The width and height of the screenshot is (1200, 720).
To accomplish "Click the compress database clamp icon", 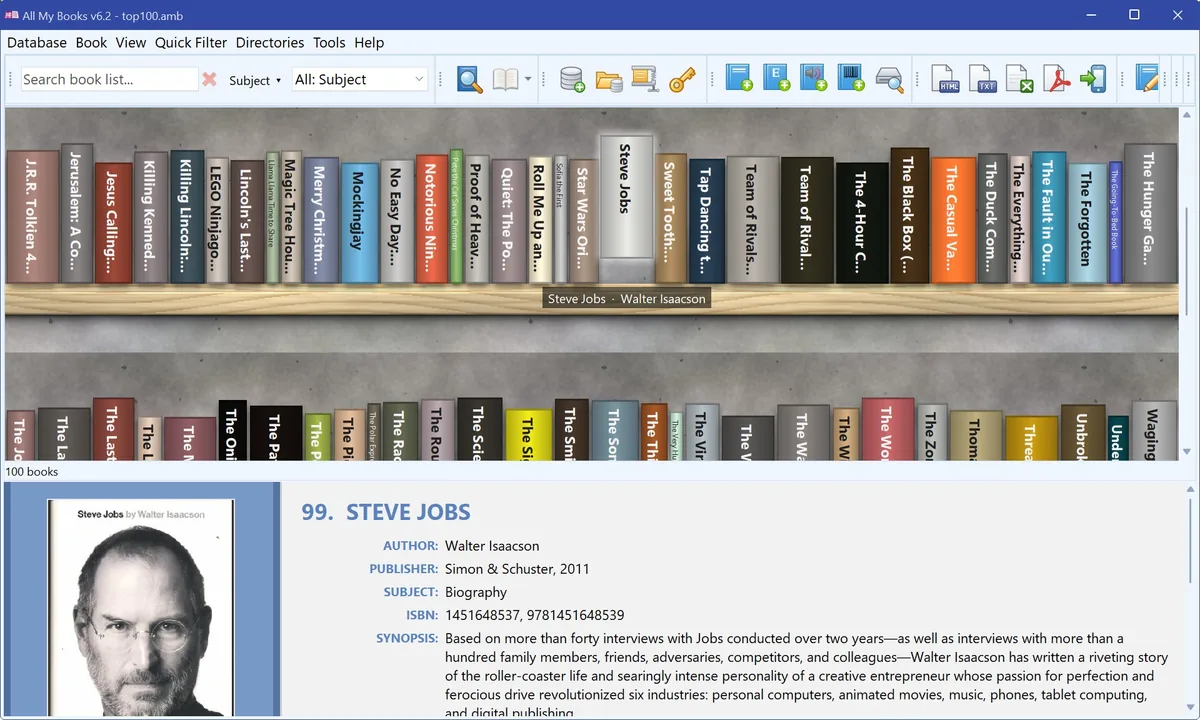I will coord(645,80).
